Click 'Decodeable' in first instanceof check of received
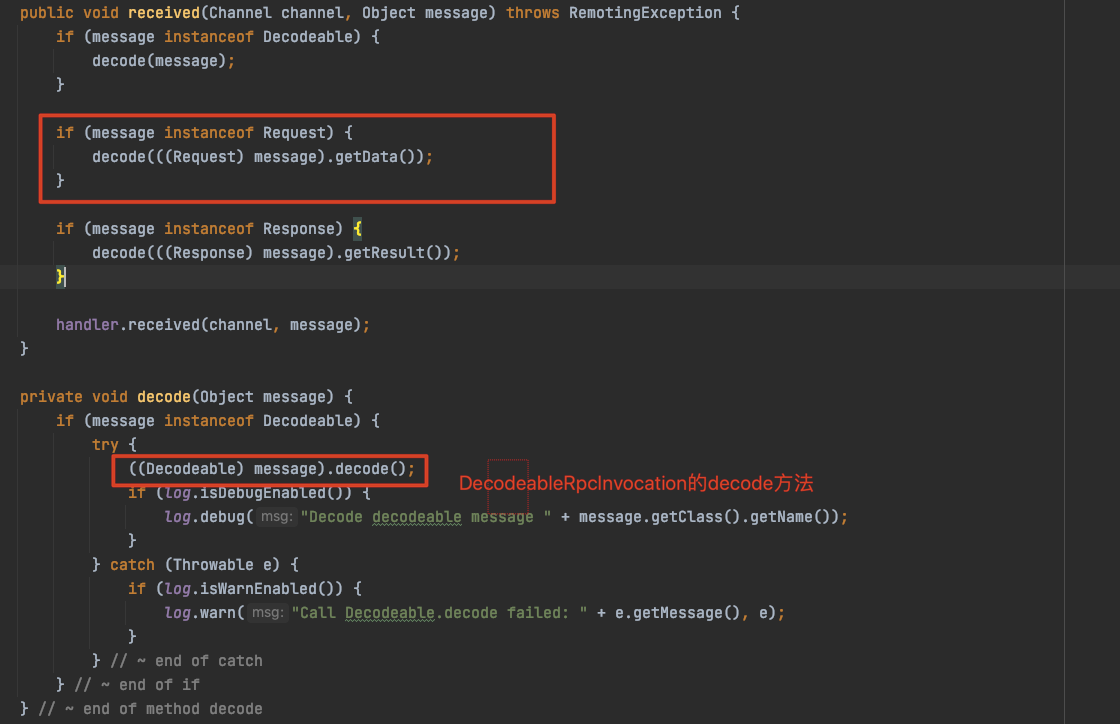This screenshot has width=1120, height=724. pyautogui.click(x=307, y=36)
